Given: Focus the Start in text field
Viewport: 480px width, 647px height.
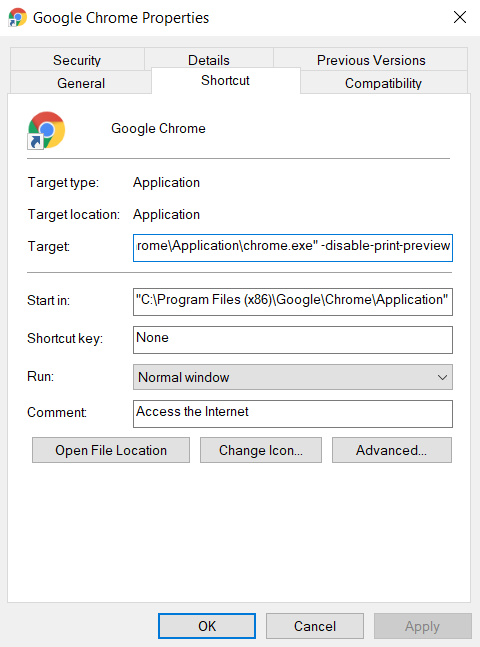Looking at the screenshot, I should coord(293,302).
